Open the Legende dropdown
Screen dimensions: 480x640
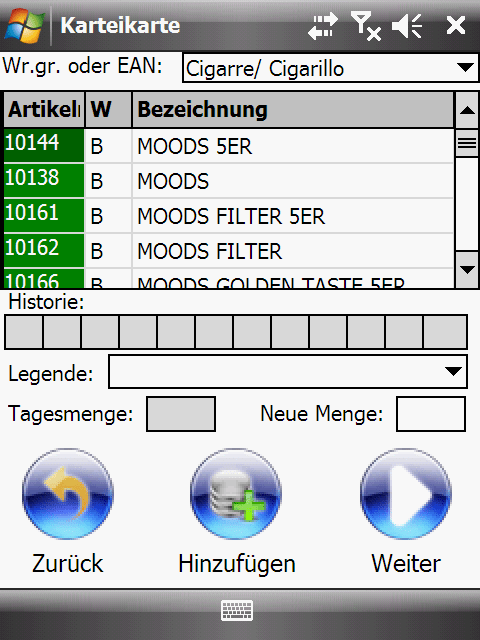[288, 371]
